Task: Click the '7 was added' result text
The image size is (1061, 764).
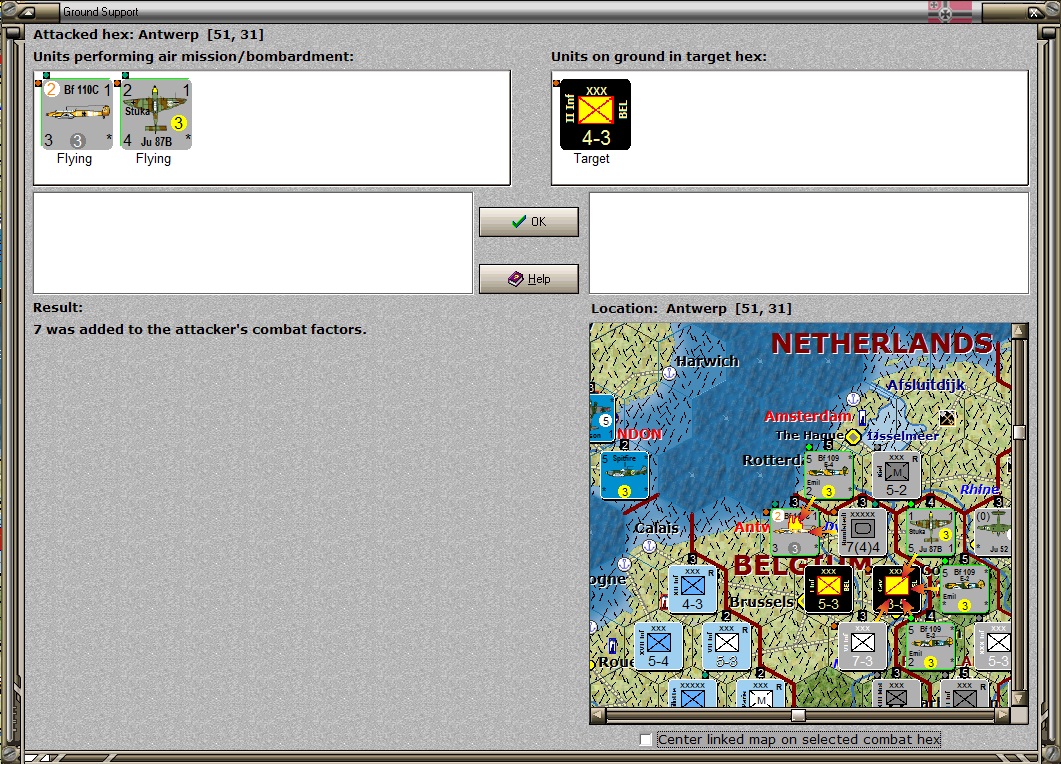Action: pyautogui.click(x=200, y=330)
